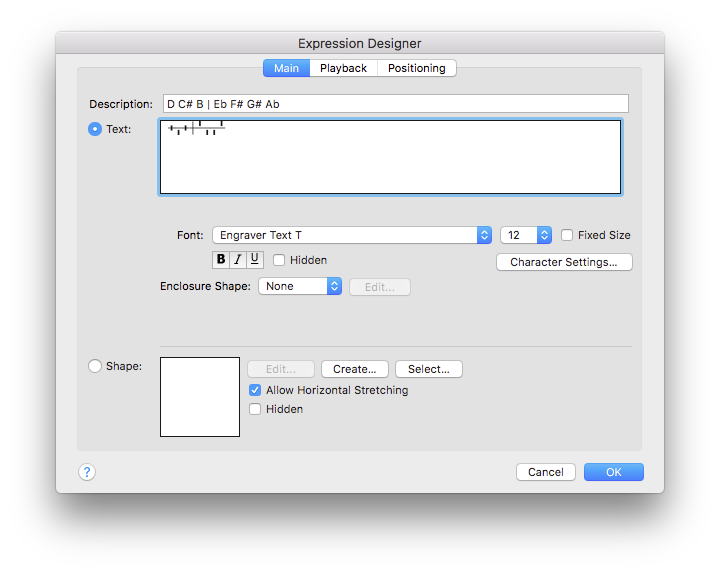This screenshot has width=720, height=573.
Task: Open the Enclosure Shape dropdown set to None
Action: pos(300,286)
